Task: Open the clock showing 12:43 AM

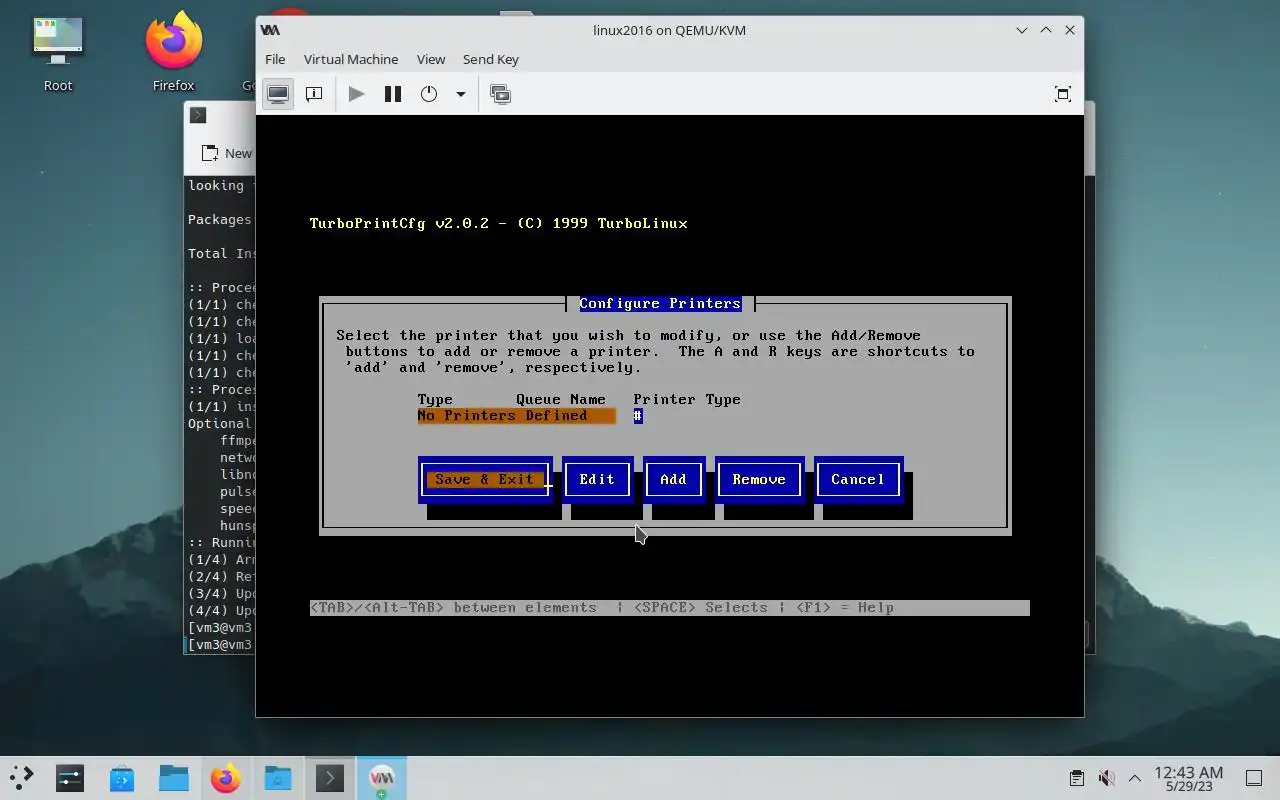Action: point(1189,779)
